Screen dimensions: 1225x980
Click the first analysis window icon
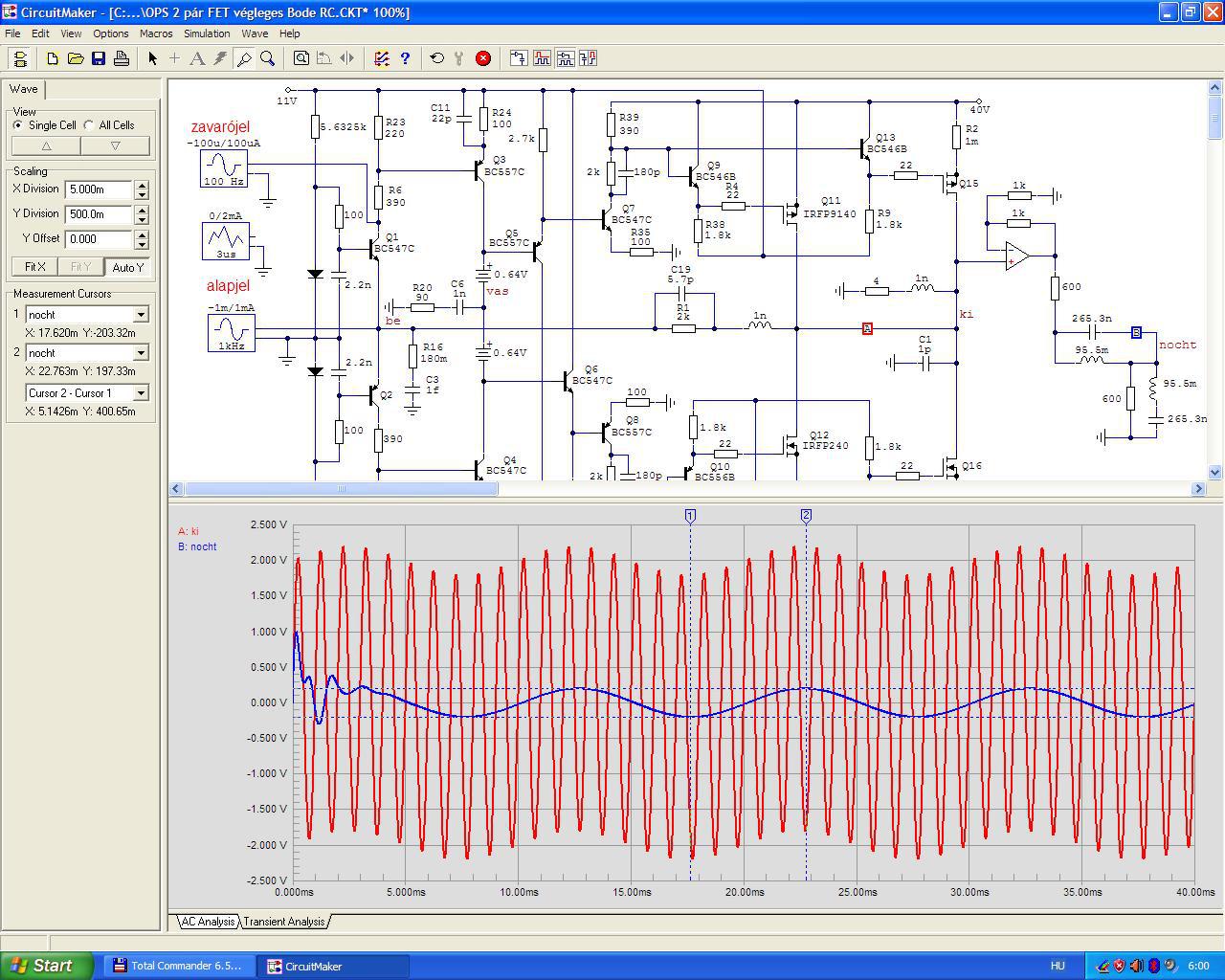point(519,58)
